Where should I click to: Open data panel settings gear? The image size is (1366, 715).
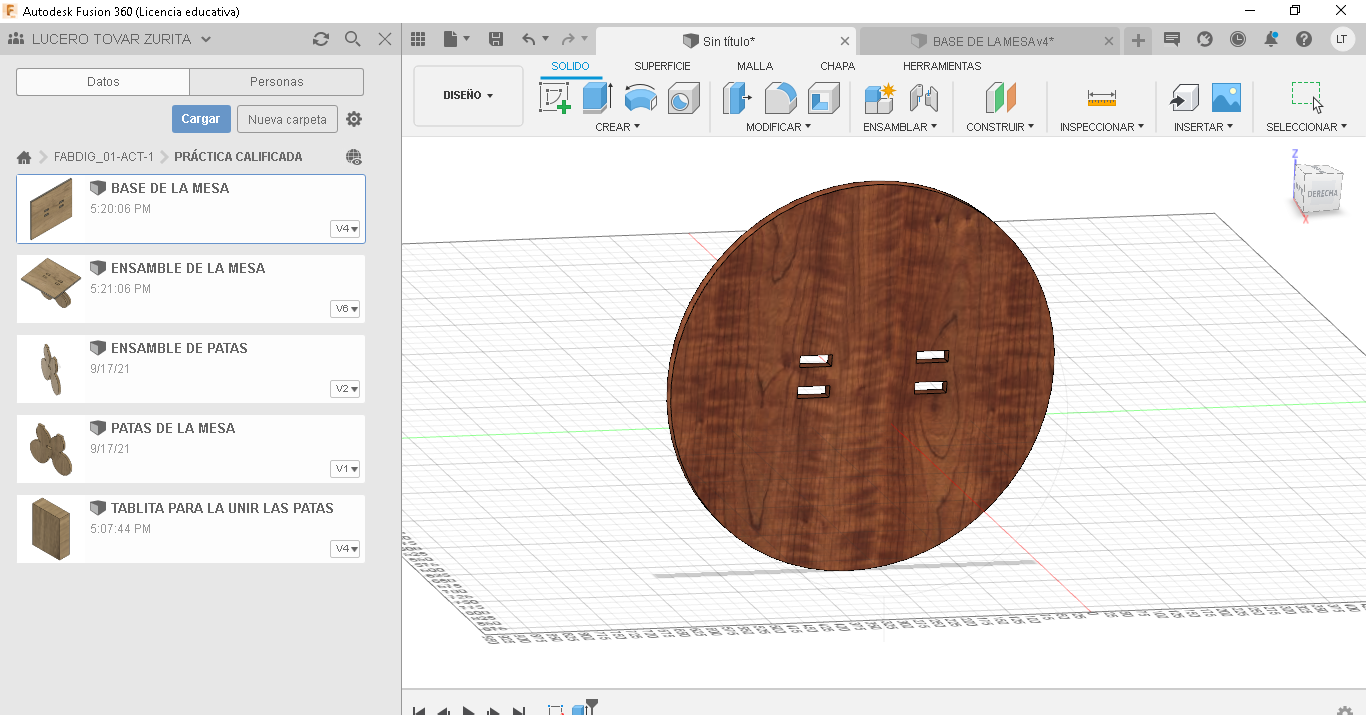coord(354,119)
